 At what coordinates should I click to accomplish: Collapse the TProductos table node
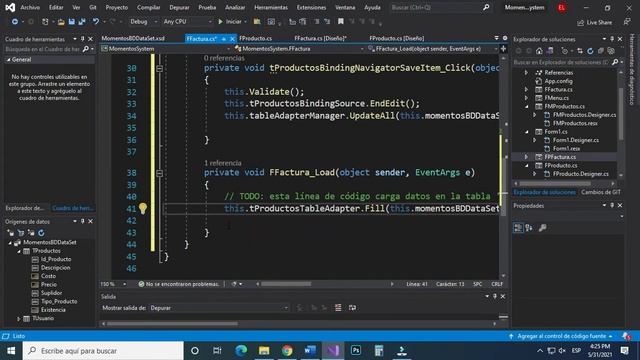[18, 251]
